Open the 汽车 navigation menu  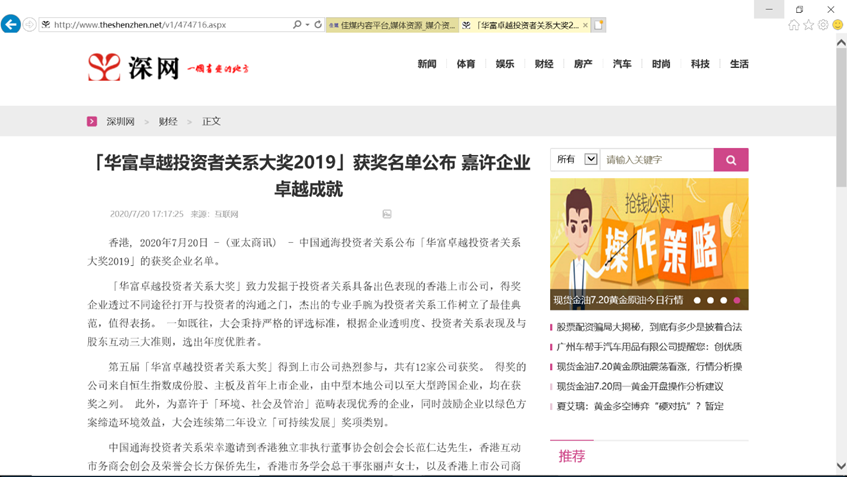pos(622,64)
